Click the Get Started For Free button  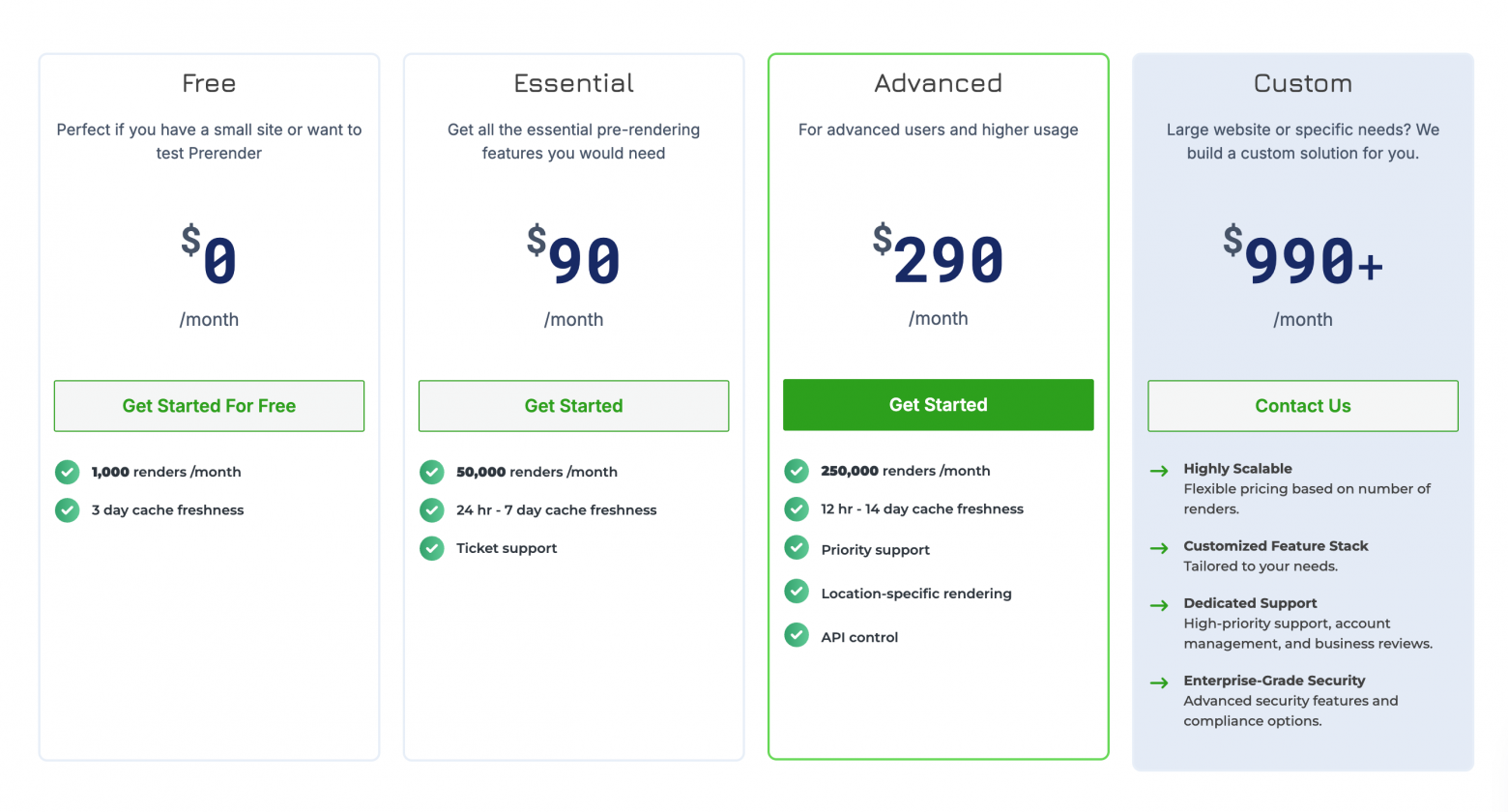pyautogui.click(x=209, y=406)
